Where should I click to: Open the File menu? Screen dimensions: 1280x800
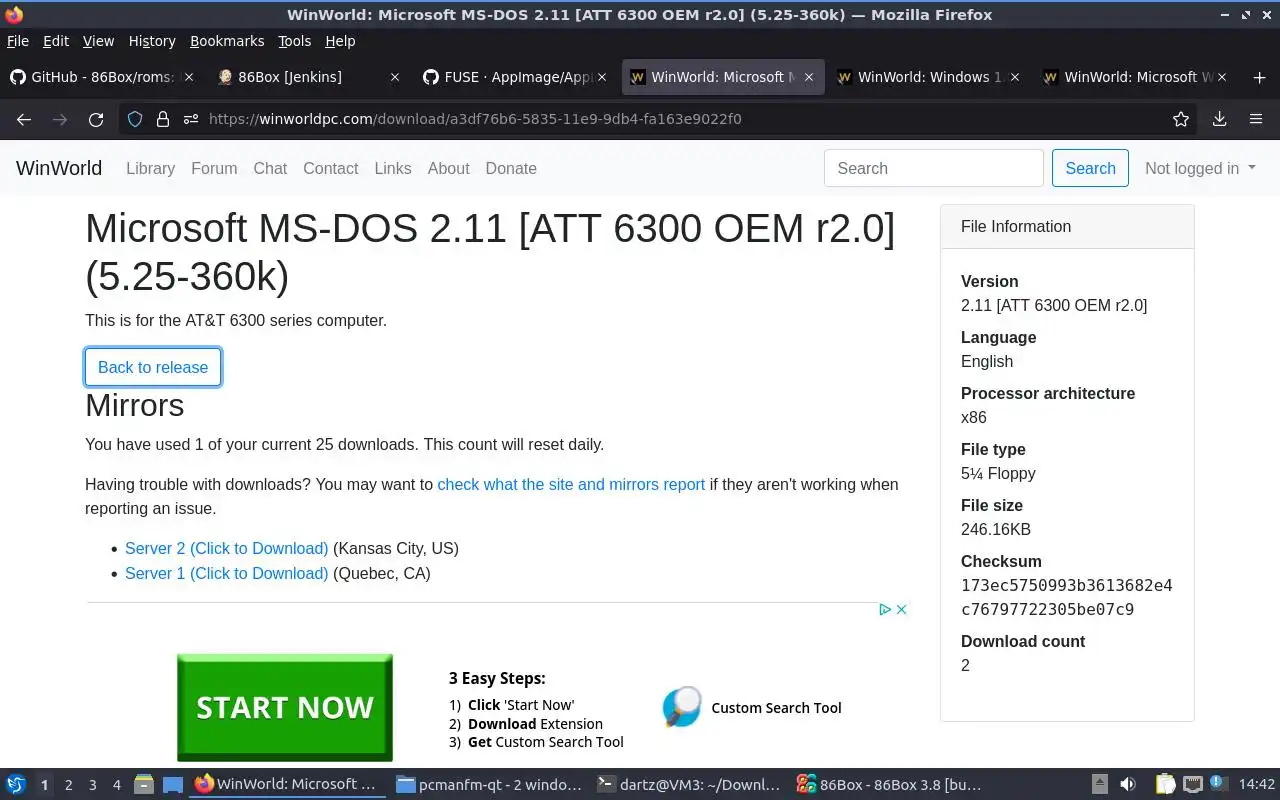click(x=18, y=41)
